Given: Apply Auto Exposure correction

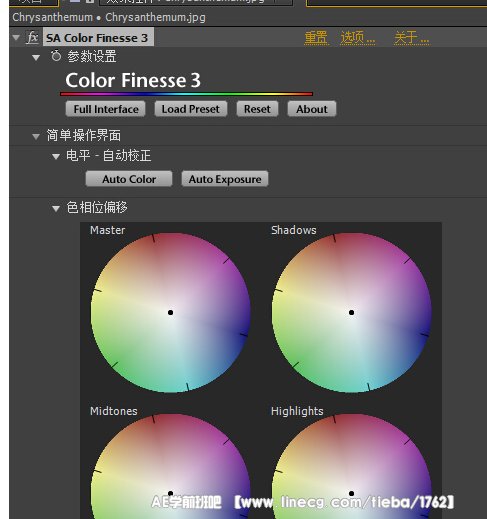Looking at the screenshot, I should tap(225, 179).
